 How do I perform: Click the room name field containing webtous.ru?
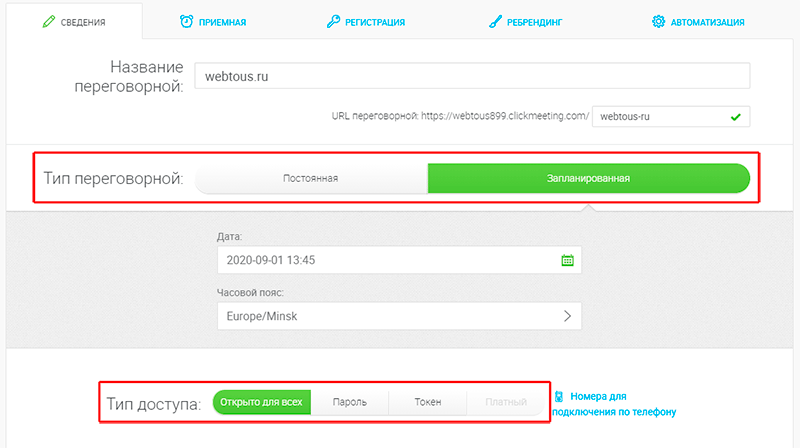[x=472, y=76]
